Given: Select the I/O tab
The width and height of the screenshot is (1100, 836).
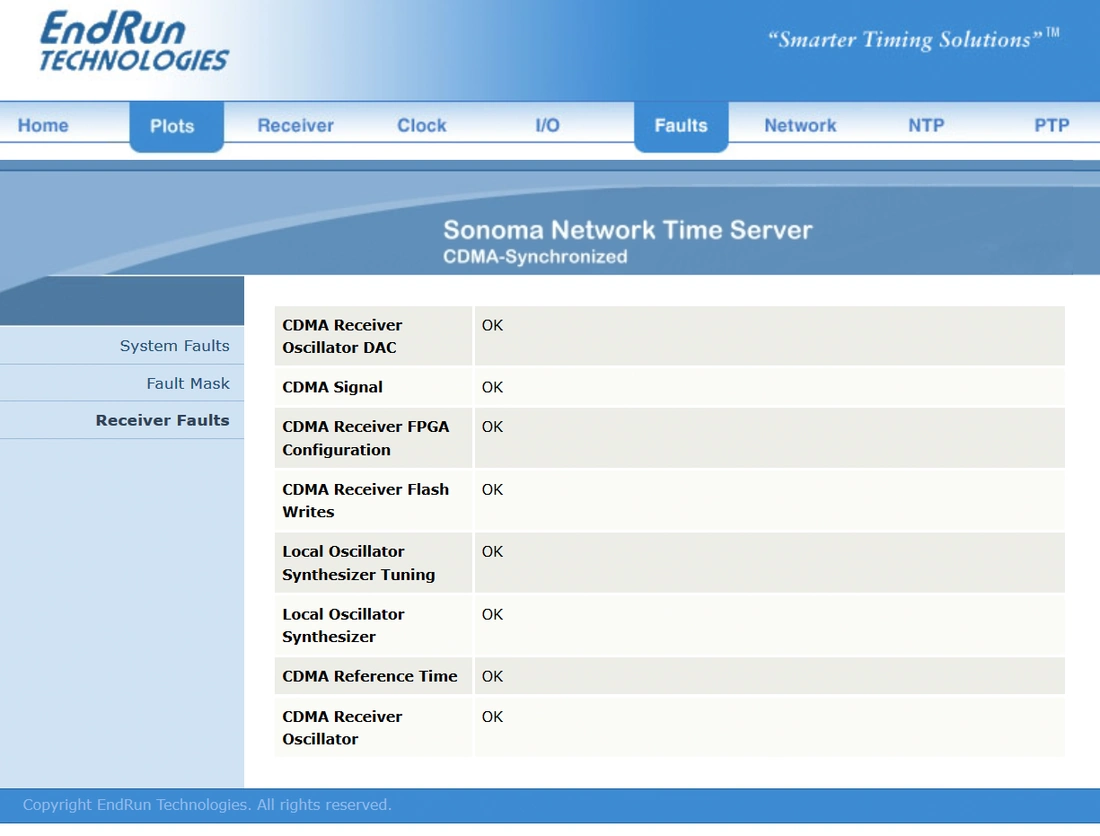Looking at the screenshot, I should point(547,126).
